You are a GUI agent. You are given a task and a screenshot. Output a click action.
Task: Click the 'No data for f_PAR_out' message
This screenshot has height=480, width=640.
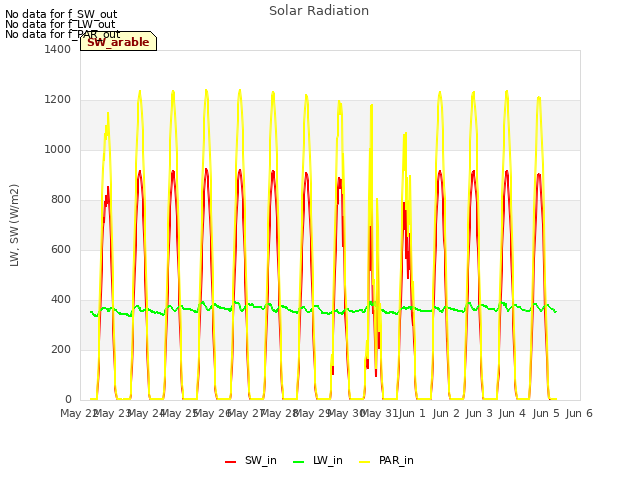coord(62,34)
